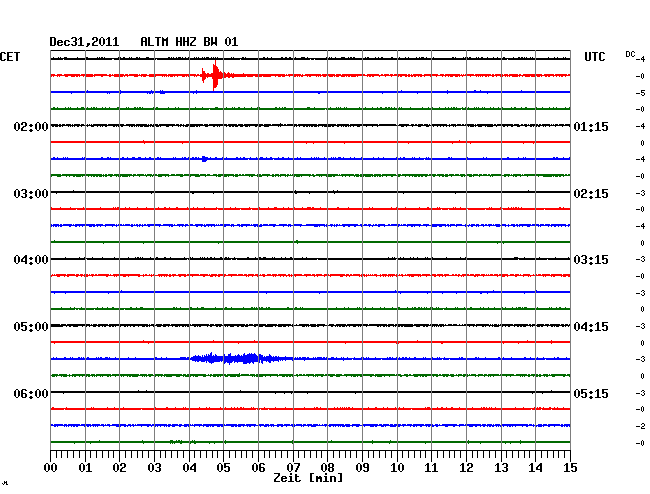Select the 03:00 CET time label
This screenshot has width=650, height=494.
click(x=31, y=194)
